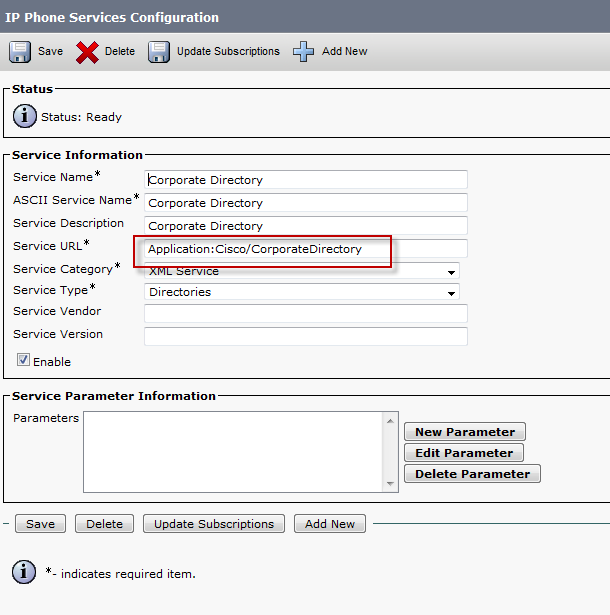Focus the Service URL input field
Screen dimensions: 610x615
click(x=306, y=249)
